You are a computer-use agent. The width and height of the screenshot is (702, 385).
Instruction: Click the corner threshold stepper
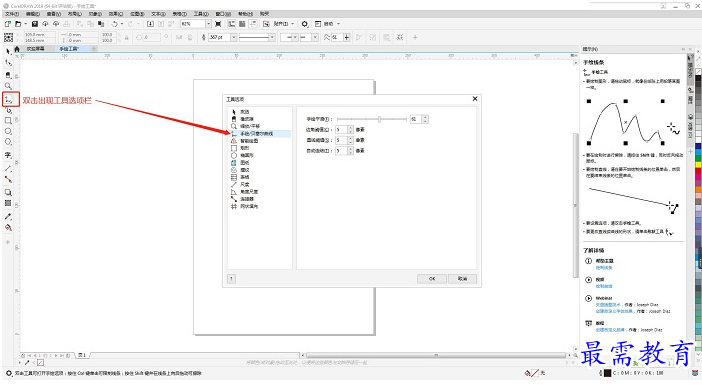[x=351, y=129]
